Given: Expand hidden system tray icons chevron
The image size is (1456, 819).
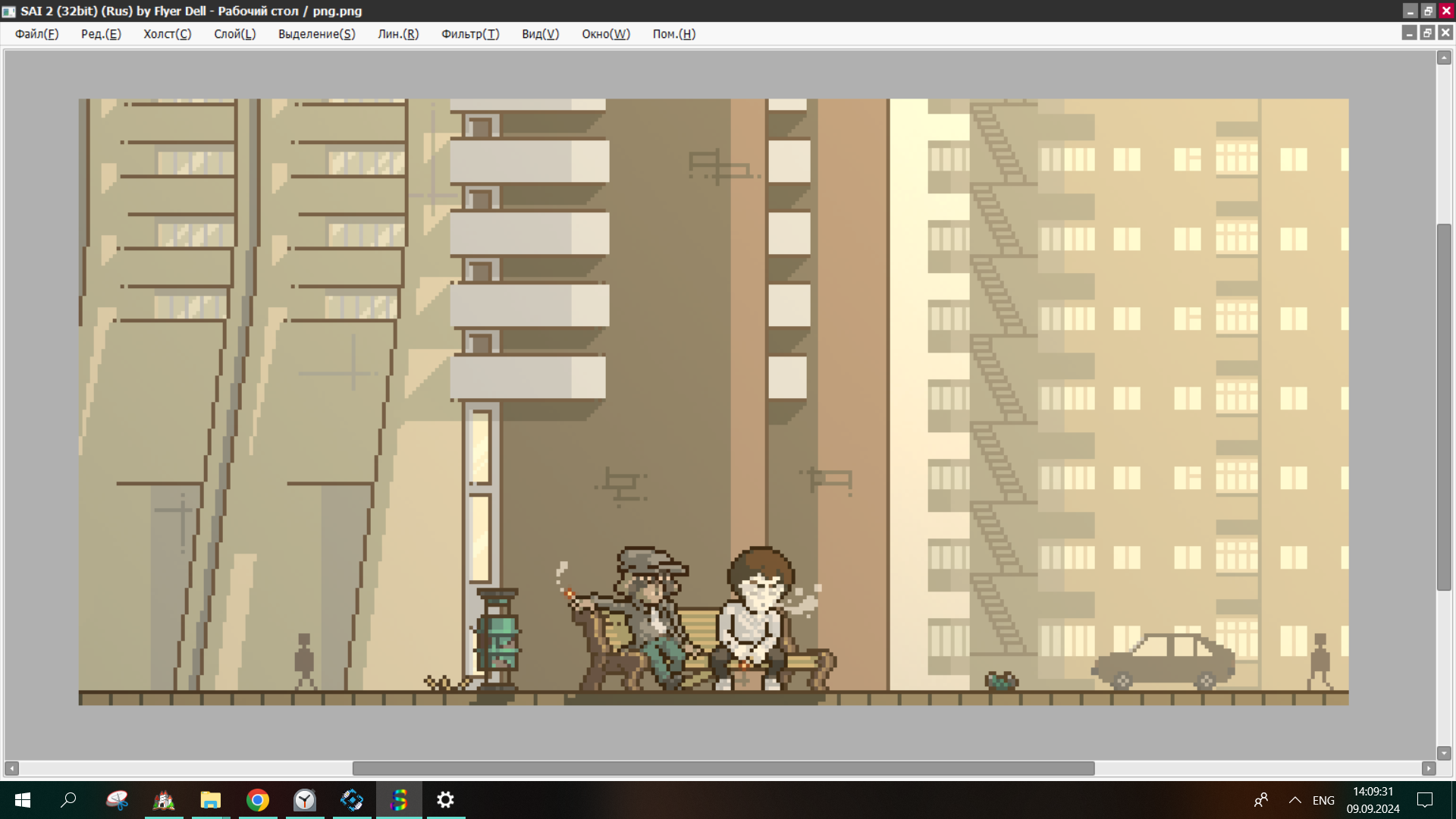Looking at the screenshot, I should 1294,800.
